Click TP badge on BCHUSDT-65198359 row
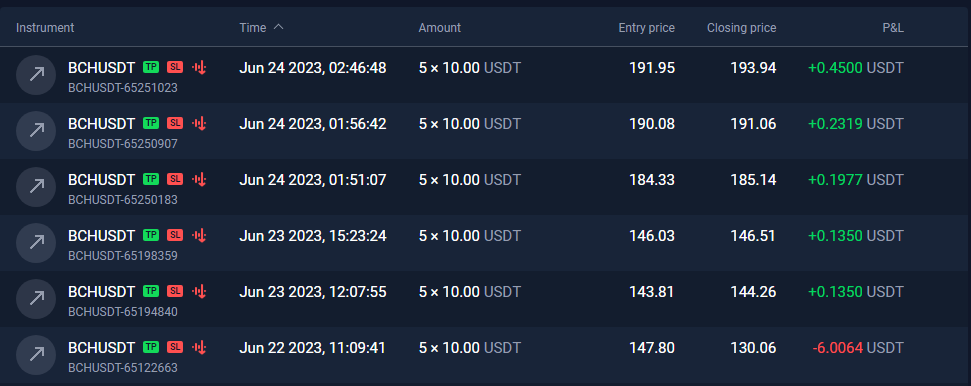Image resolution: width=971 pixels, height=386 pixels. 151,235
